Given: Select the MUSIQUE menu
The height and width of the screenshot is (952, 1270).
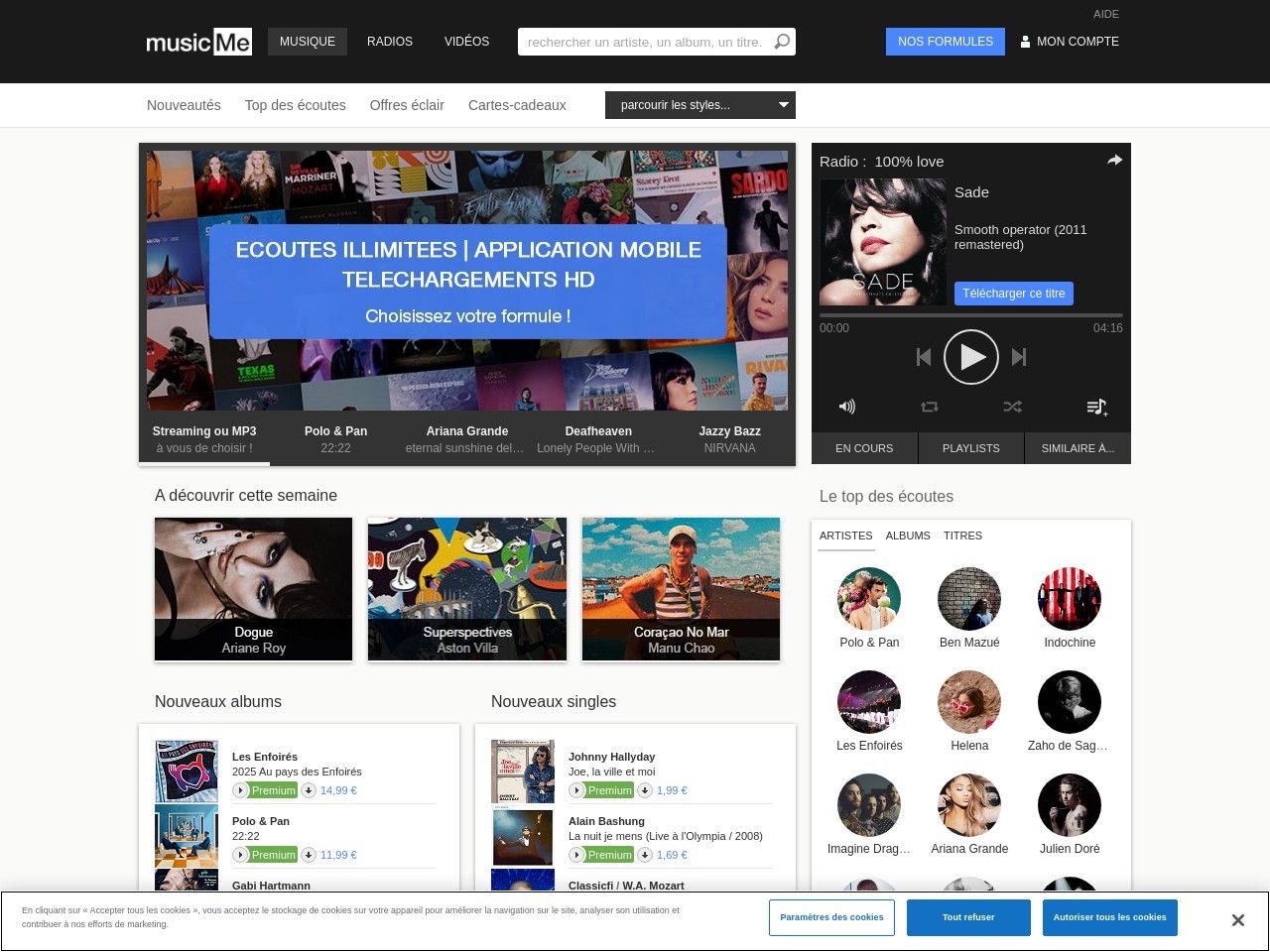Looking at the screenshot, I should pos(308,42).
